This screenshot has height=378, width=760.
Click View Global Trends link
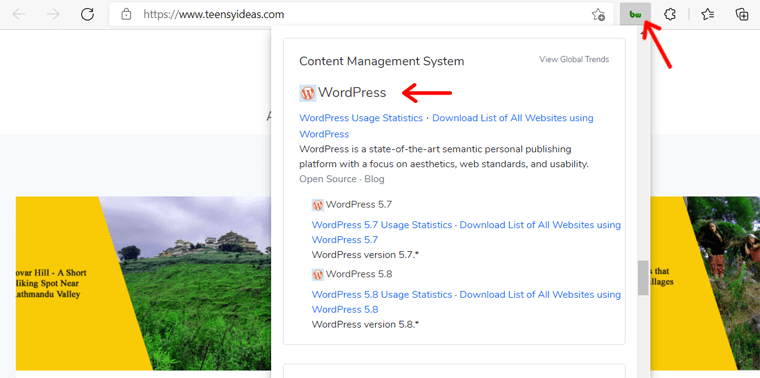[574, 60]
